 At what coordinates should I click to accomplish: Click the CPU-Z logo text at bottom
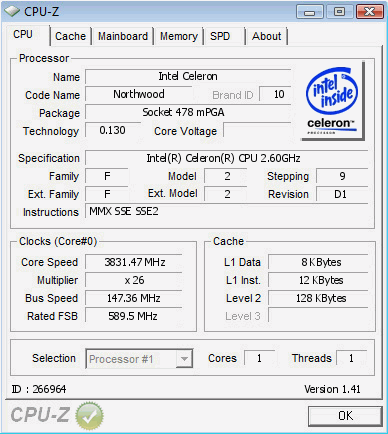coord(40,415)
